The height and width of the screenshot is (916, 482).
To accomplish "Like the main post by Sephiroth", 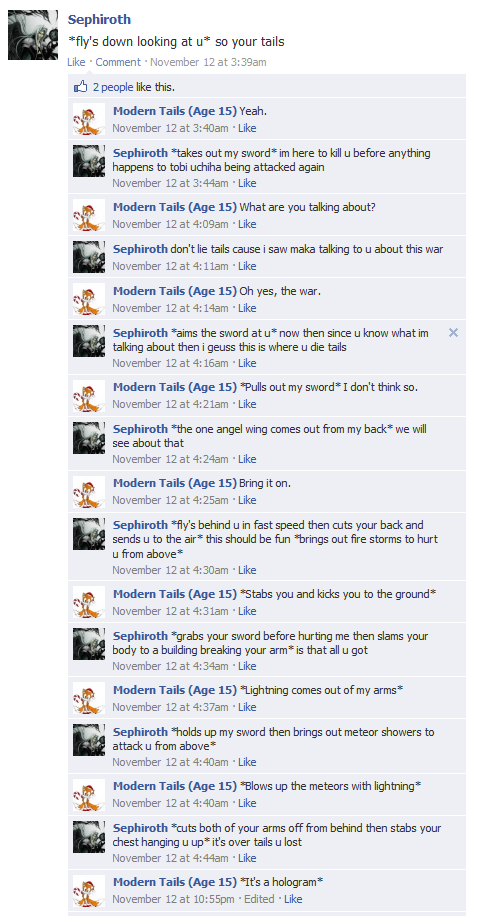I will click(76, 62).
